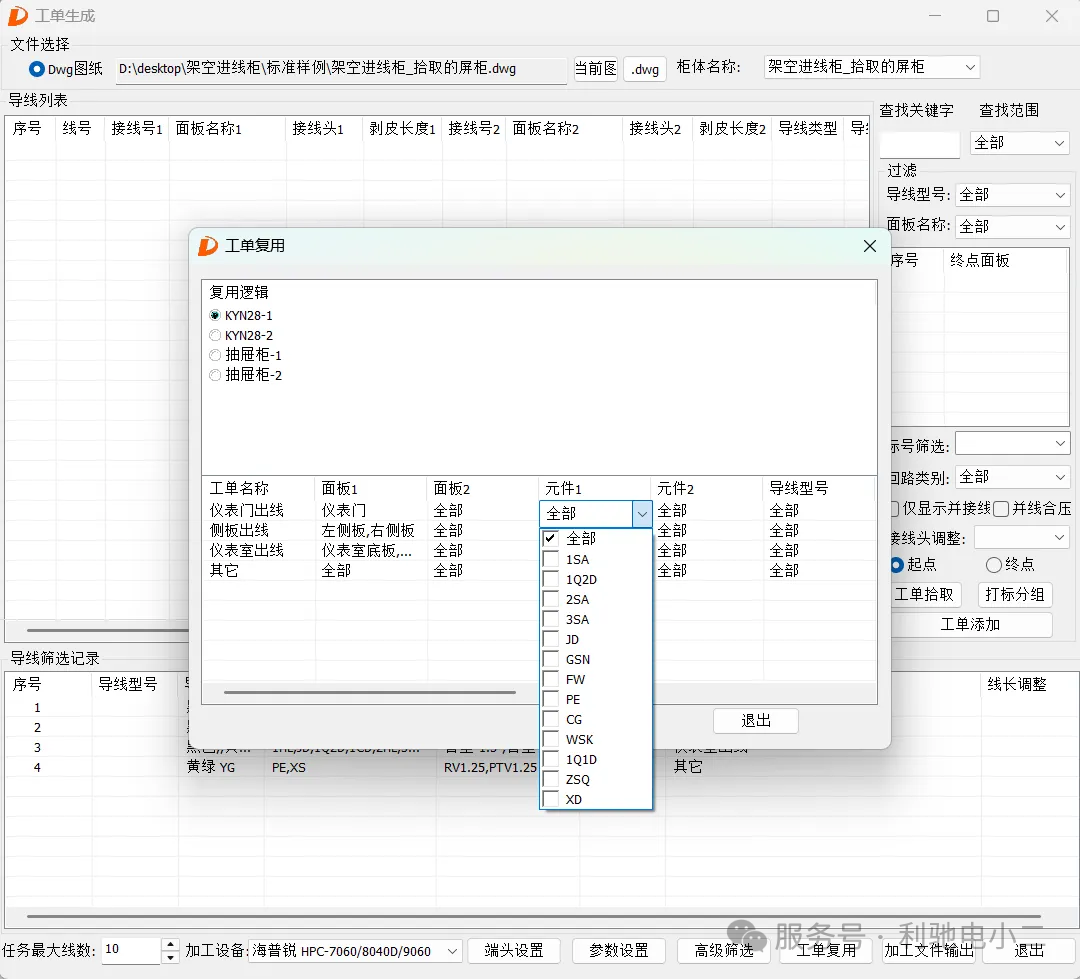
Task: Choose 抽屉柜-1 reuse logic option
Action: [215, 355]
